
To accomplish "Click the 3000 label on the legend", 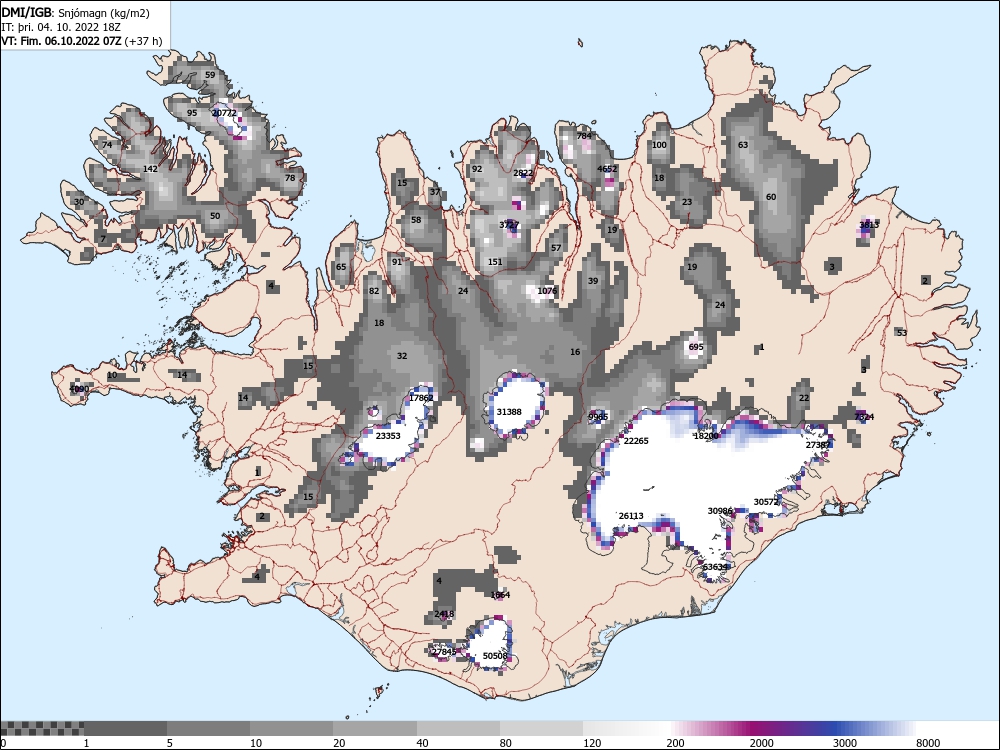I will (844, 743).
